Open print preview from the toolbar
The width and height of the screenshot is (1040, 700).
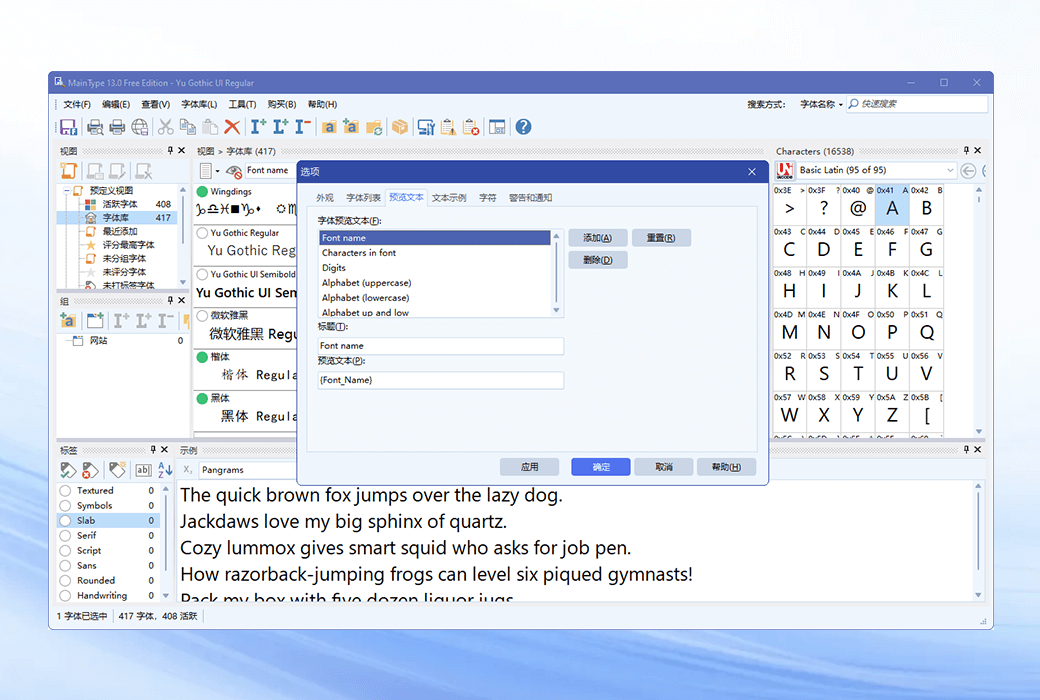click(95, 127)
